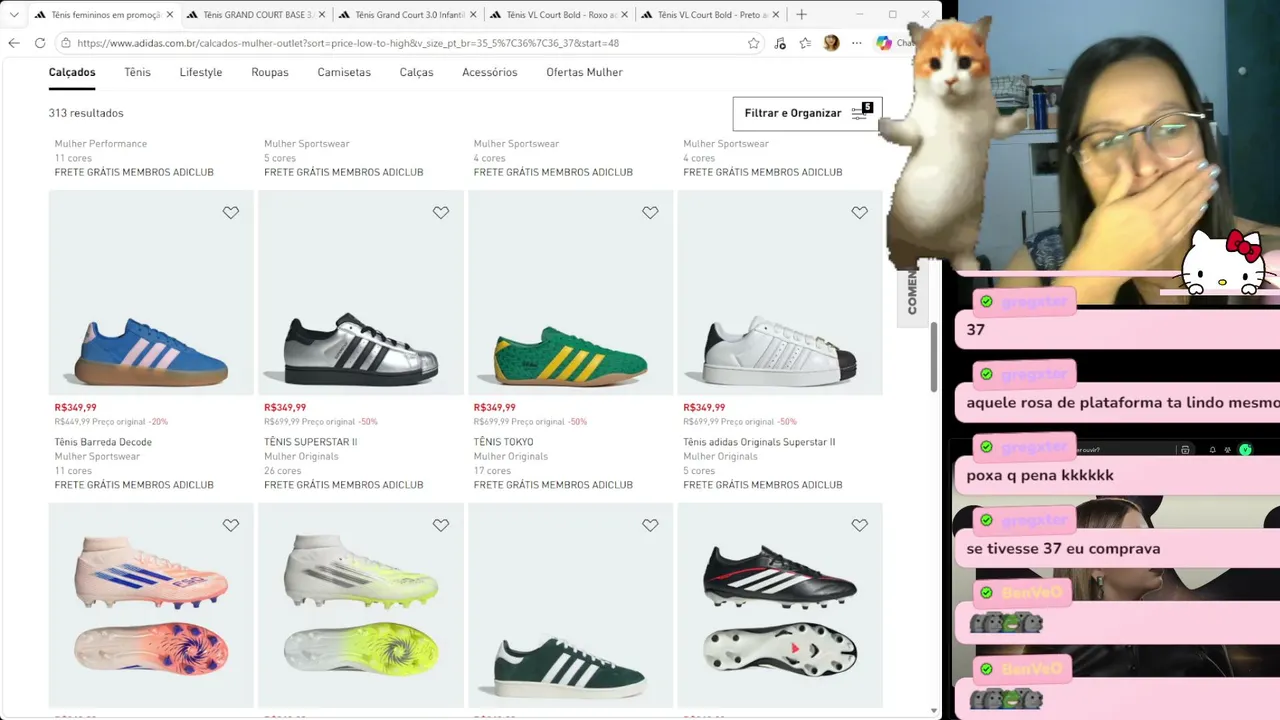
Task: Click the black soccer cleat image
Action: 780,605
